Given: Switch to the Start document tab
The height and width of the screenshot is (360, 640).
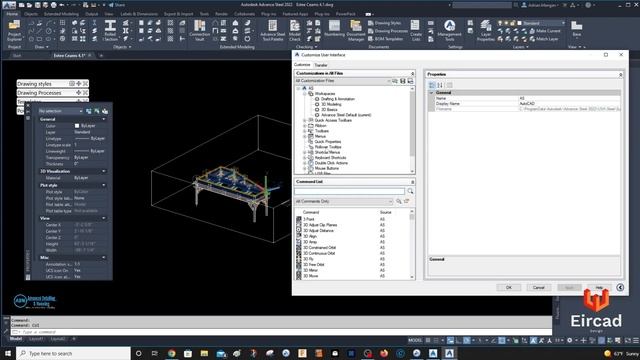Looking at the screenshot, I should pyautogui.click(x=17, y=56).
